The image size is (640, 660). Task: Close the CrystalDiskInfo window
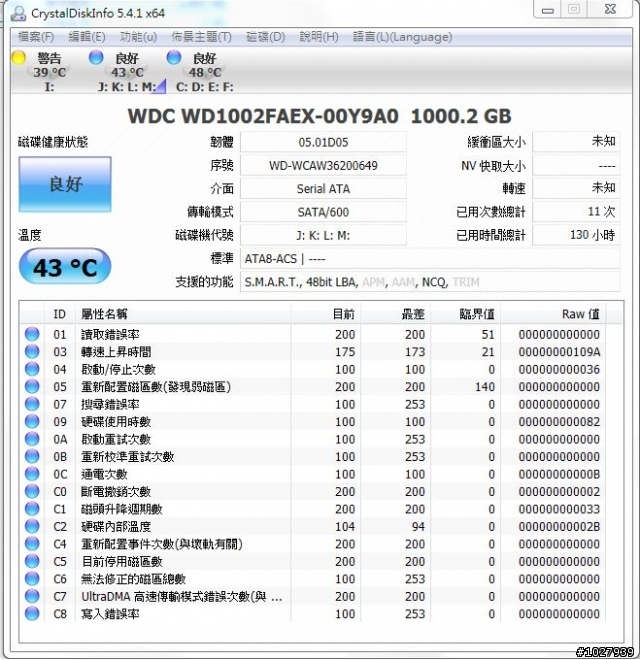(x=610, y=9)
